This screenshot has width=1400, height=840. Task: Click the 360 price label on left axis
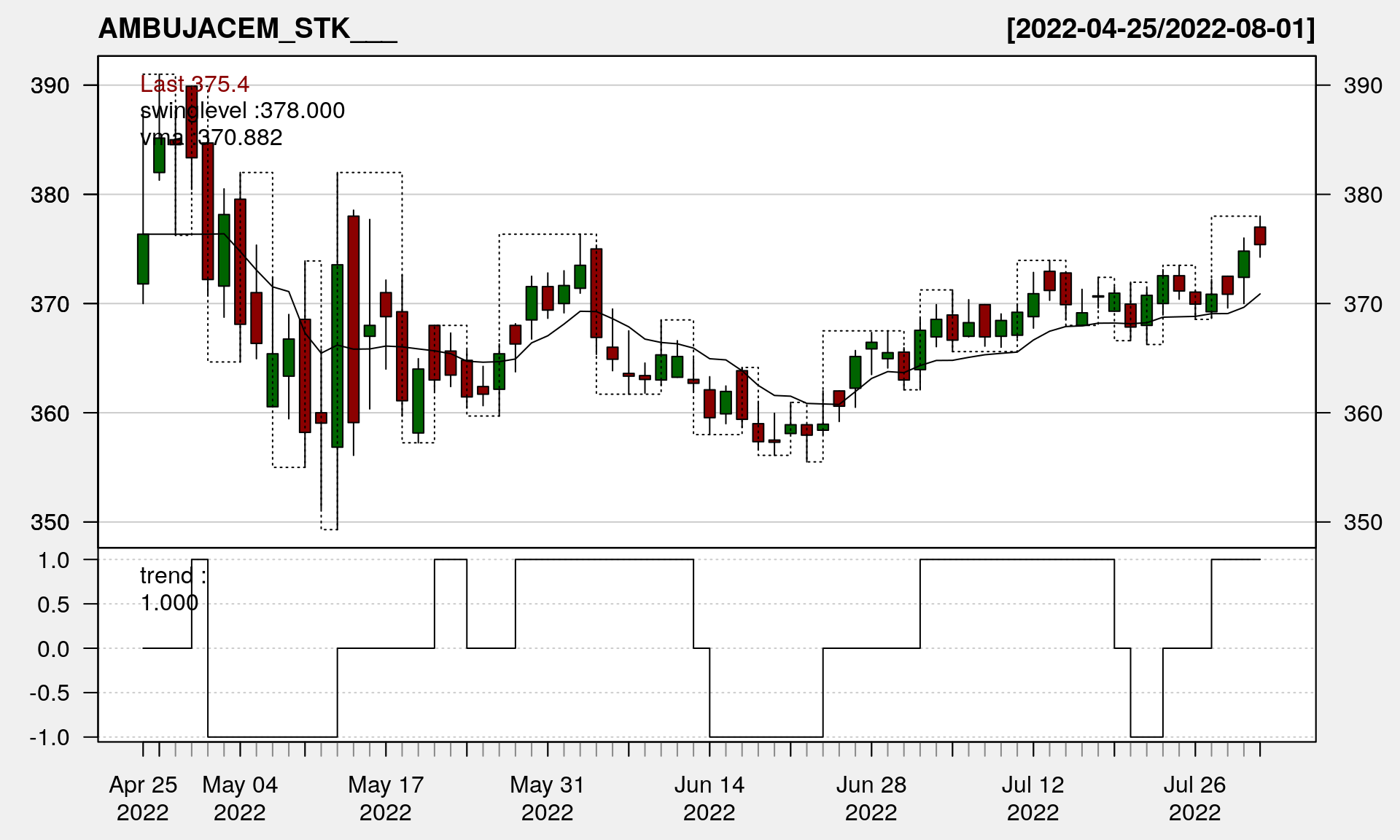50,413
